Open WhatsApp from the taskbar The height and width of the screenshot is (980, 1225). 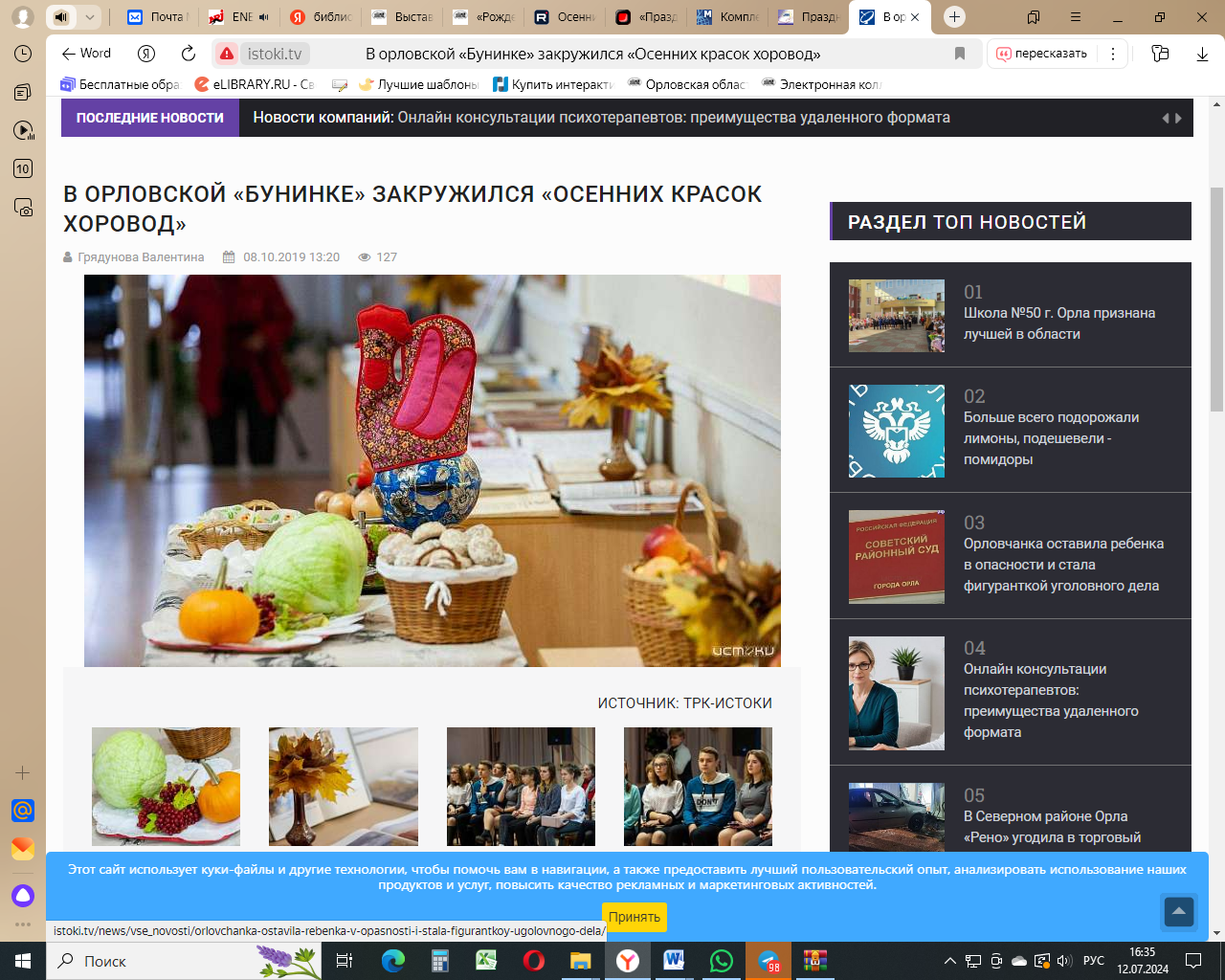click(721, 961)
